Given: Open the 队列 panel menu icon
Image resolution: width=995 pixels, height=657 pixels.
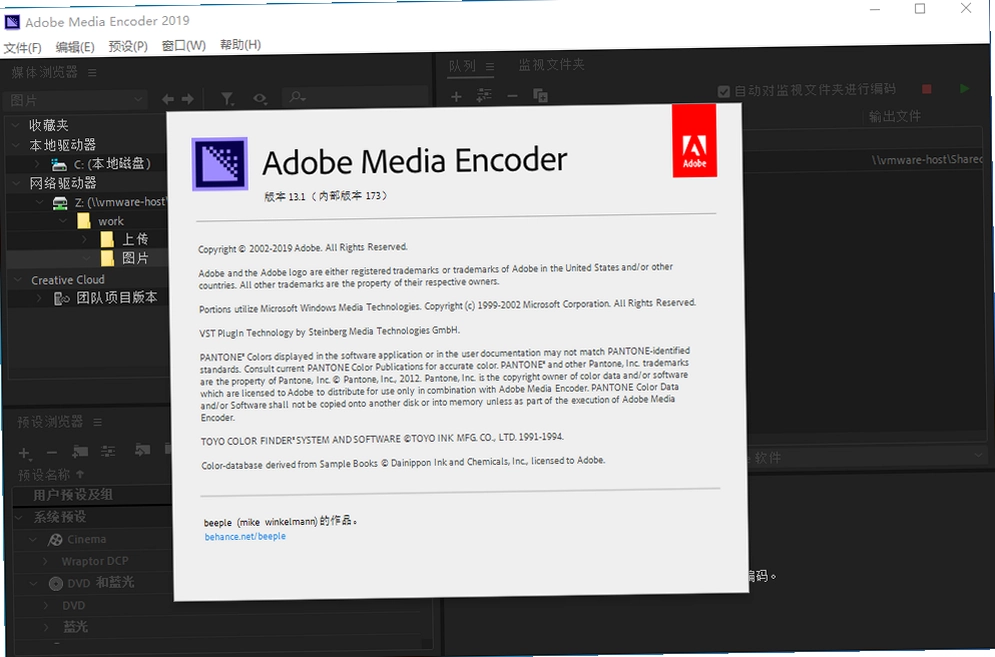Looking at the screenshot, I should 490,66.
